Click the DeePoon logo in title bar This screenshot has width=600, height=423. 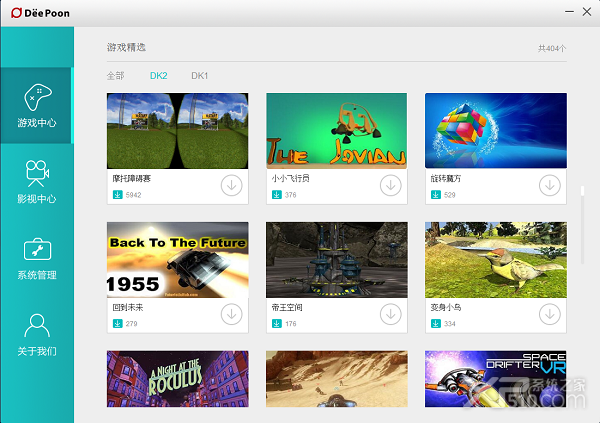[41, 13]
